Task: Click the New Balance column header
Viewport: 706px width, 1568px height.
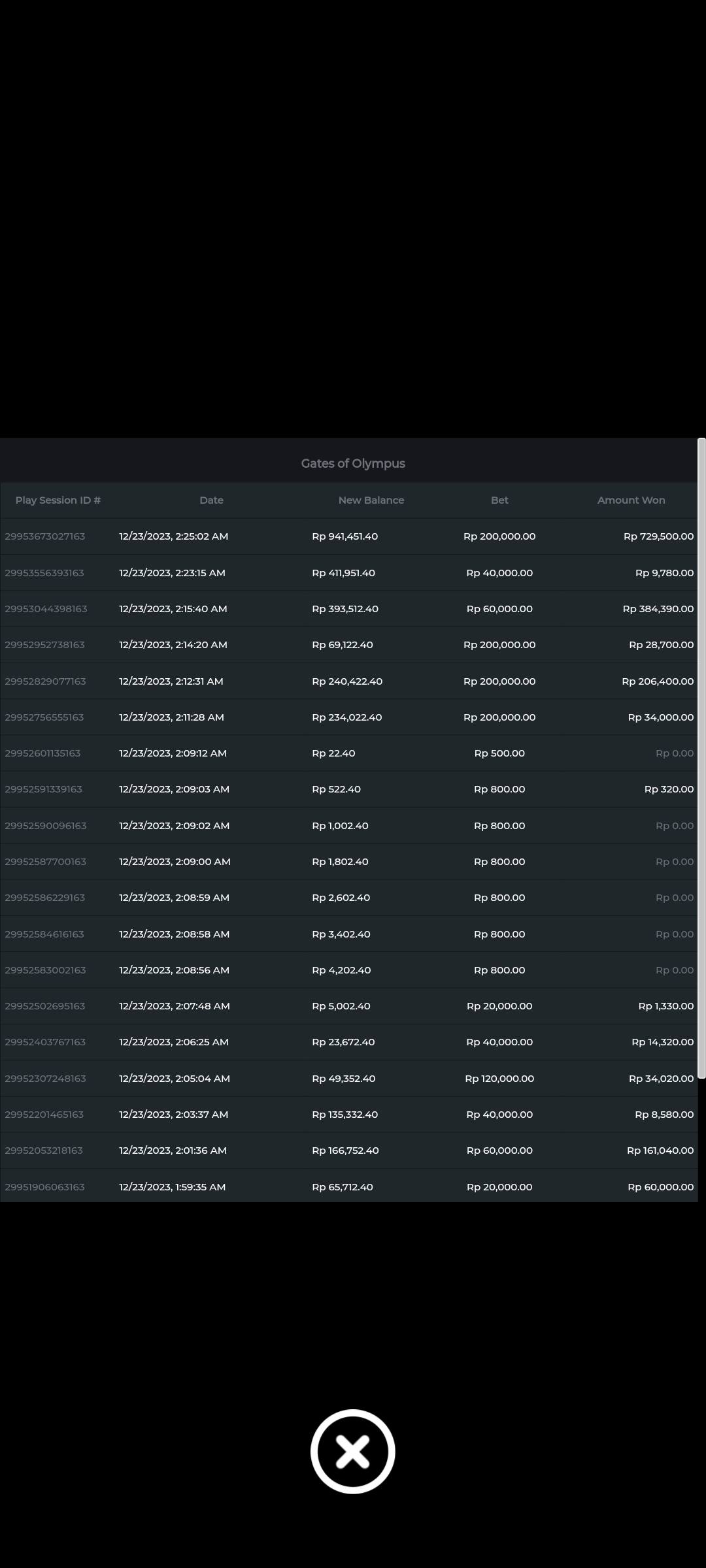Action: pyautogui.click(x=371, y=500)
